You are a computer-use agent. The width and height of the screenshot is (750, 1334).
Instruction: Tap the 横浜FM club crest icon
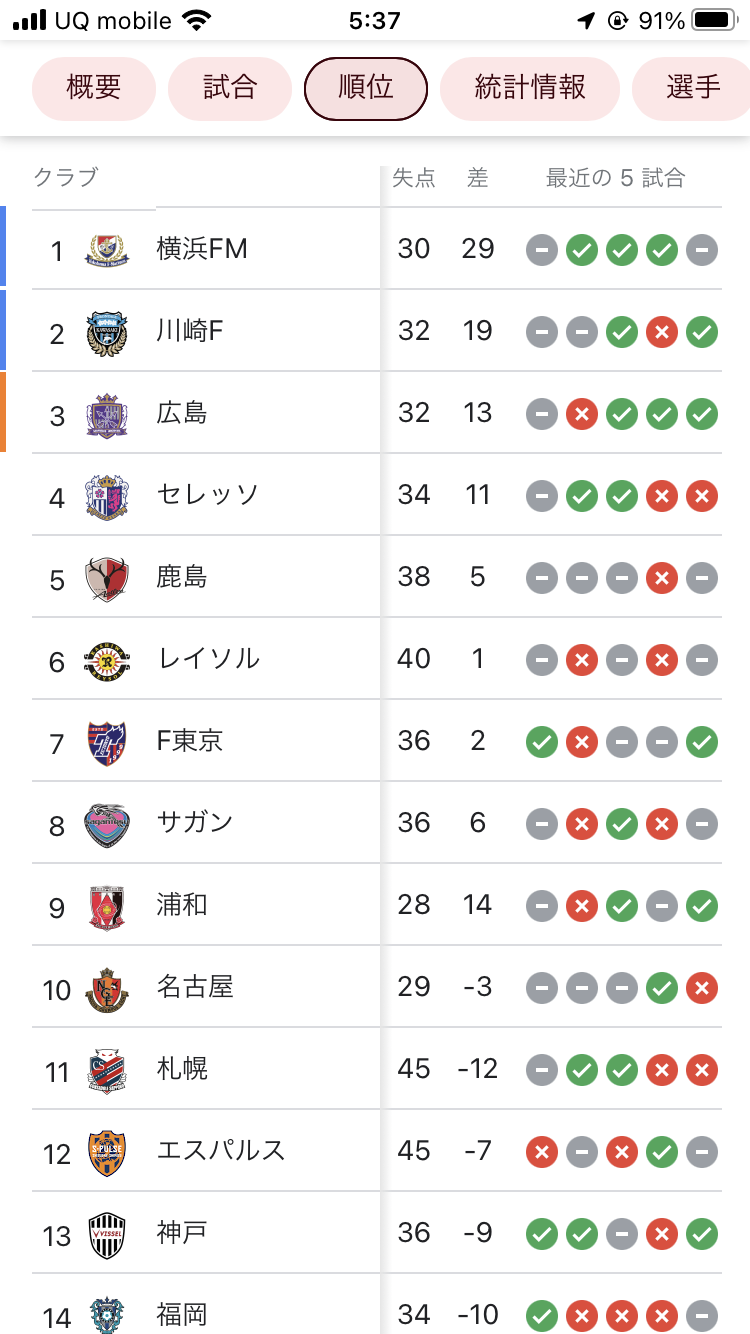[106, 250]
